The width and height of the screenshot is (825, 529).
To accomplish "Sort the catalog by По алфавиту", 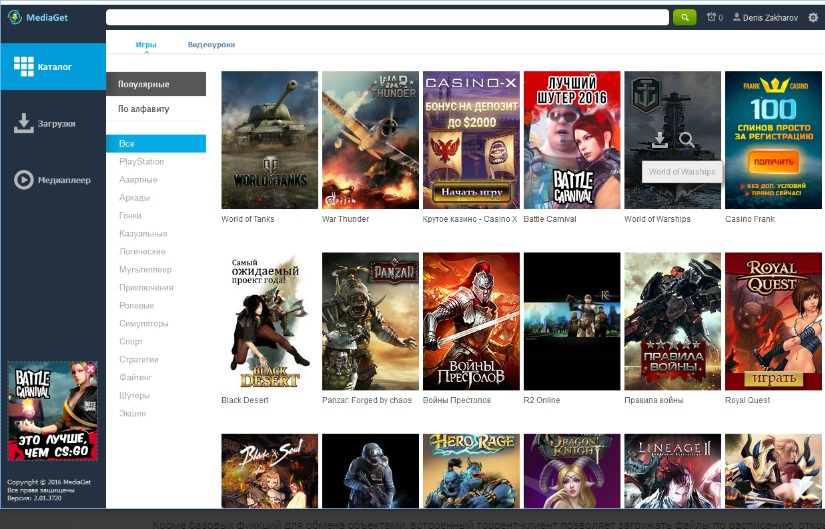I will pyautogui.click(x=144, y=109).
